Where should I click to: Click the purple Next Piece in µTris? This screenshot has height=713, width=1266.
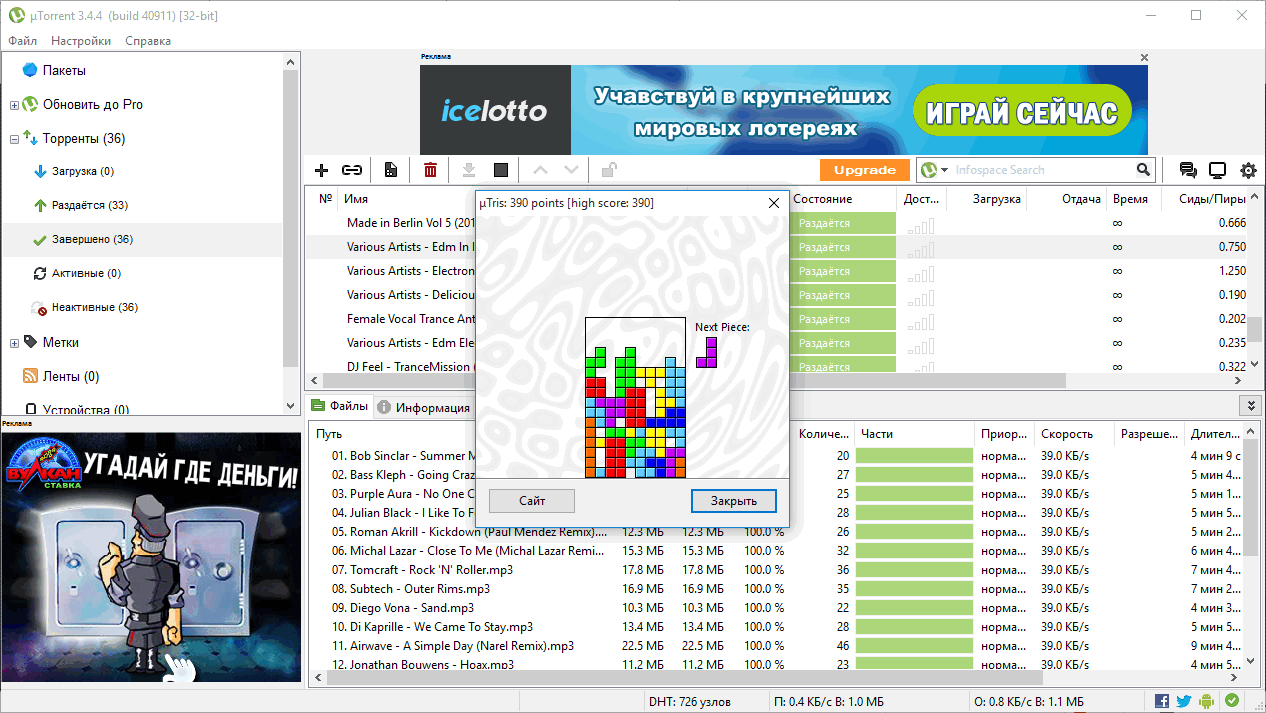point(707,352)
